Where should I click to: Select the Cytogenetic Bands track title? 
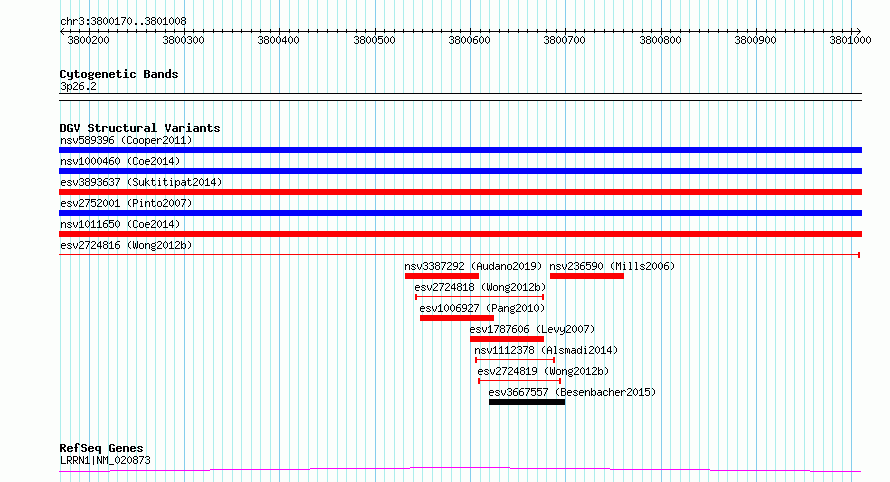(119, 74)
